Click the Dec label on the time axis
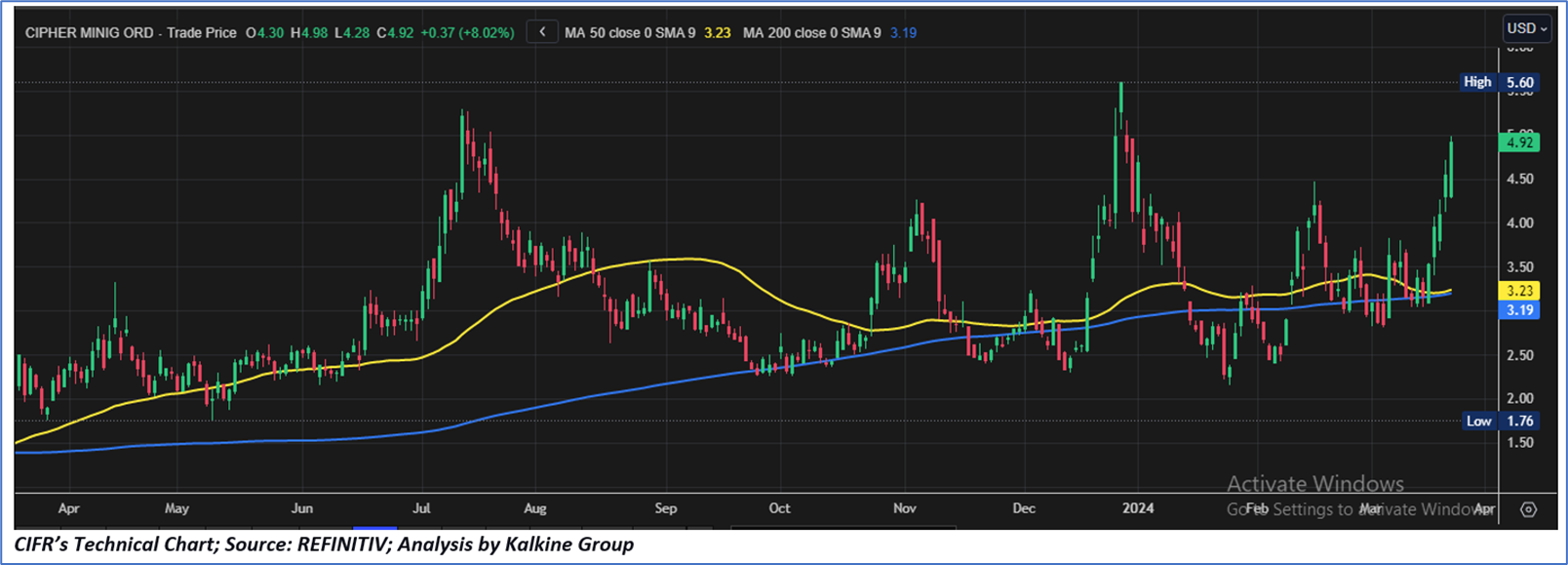The width and height of the screenshot is (1568, 565). pos(1024,508)
